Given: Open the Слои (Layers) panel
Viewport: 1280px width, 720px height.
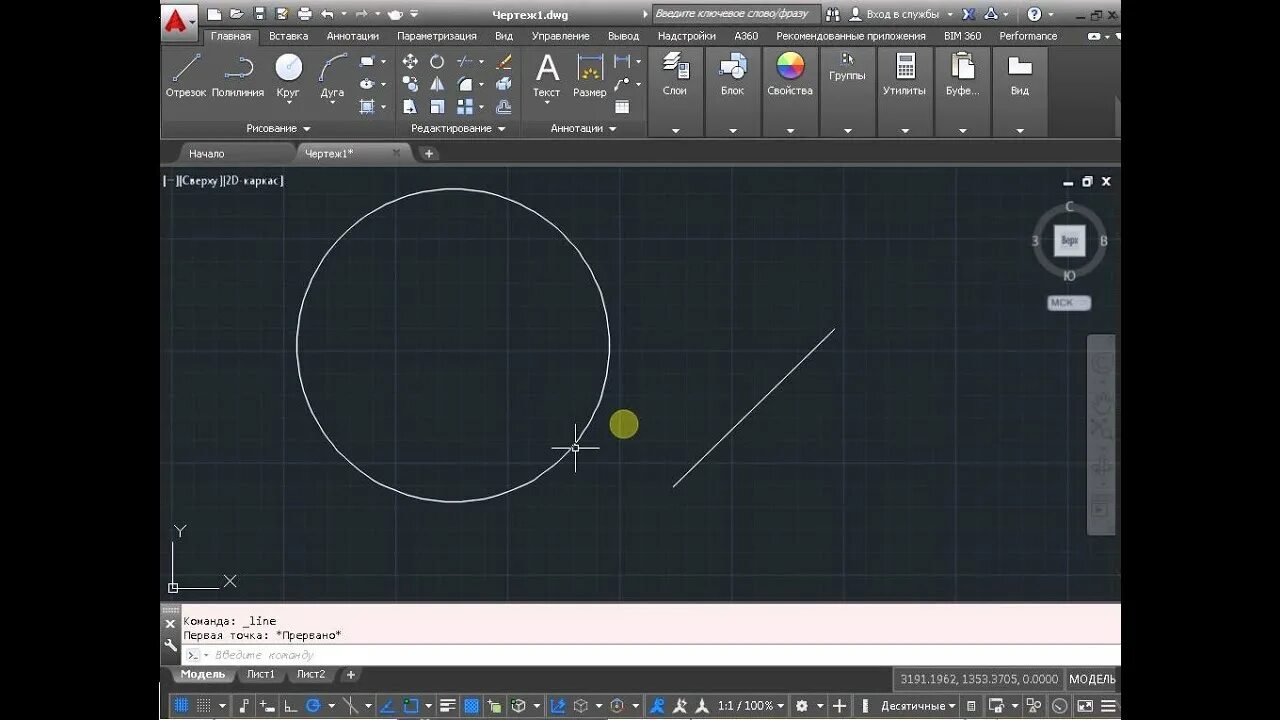Looking at the screenshot, I should [x=675, y=74].
